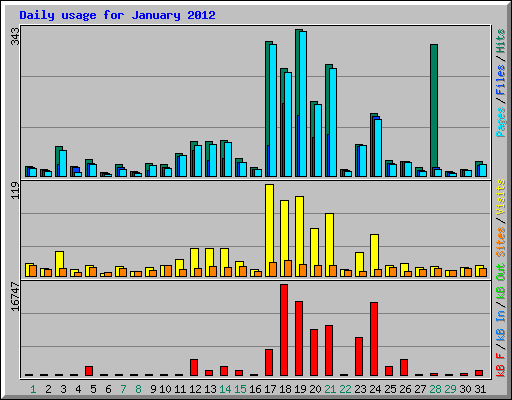Click the kB F legend label
Image resolution: width=512 pixels, height=400 pixels.
pyautogui.click(x=501, y=364)
